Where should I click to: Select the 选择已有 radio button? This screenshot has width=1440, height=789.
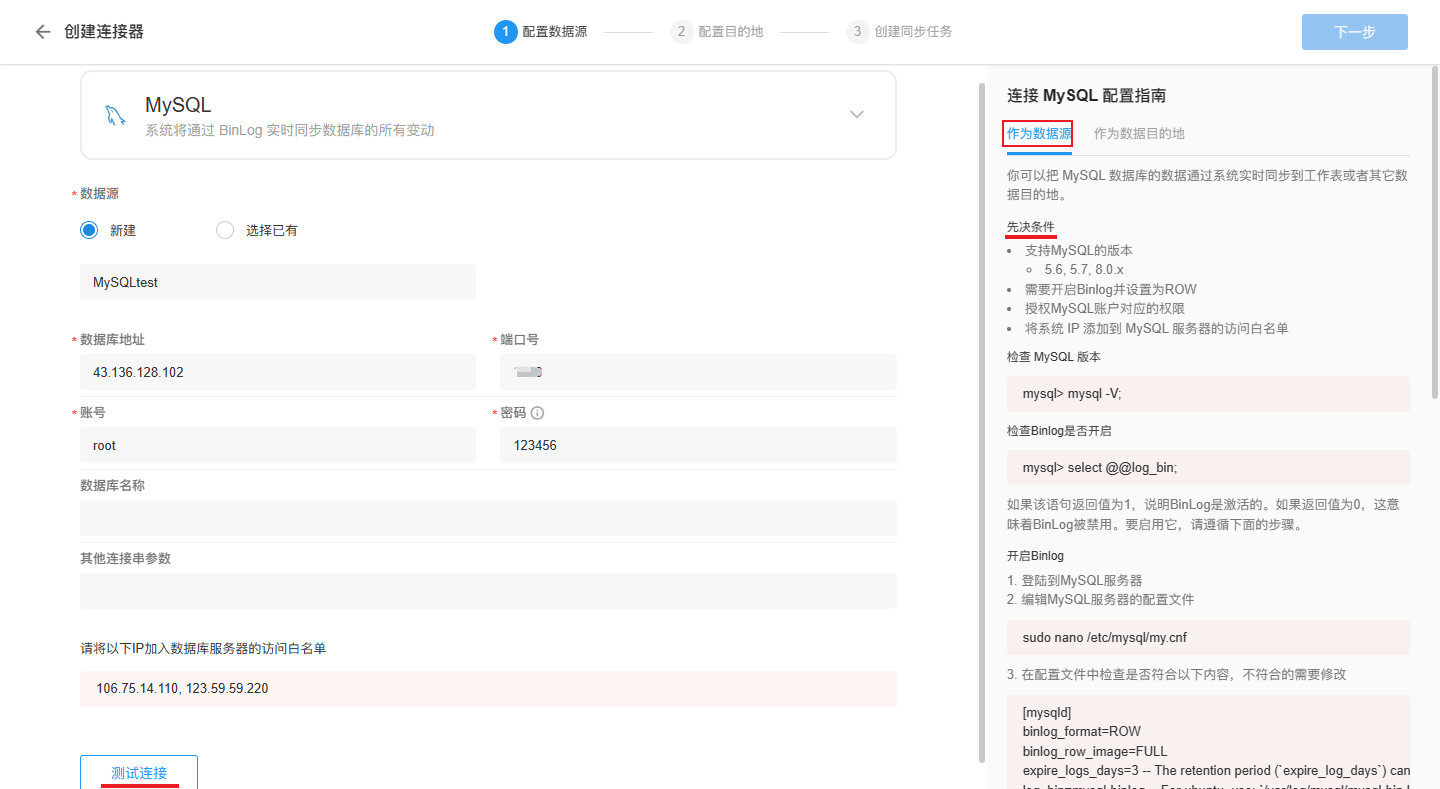pyautogui.click(x=225, y=230)
